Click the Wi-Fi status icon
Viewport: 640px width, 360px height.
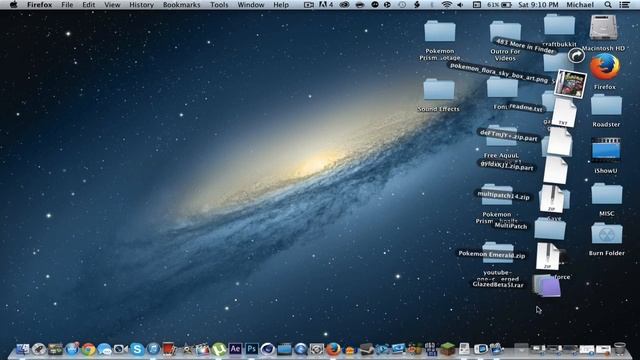[447, 5]
